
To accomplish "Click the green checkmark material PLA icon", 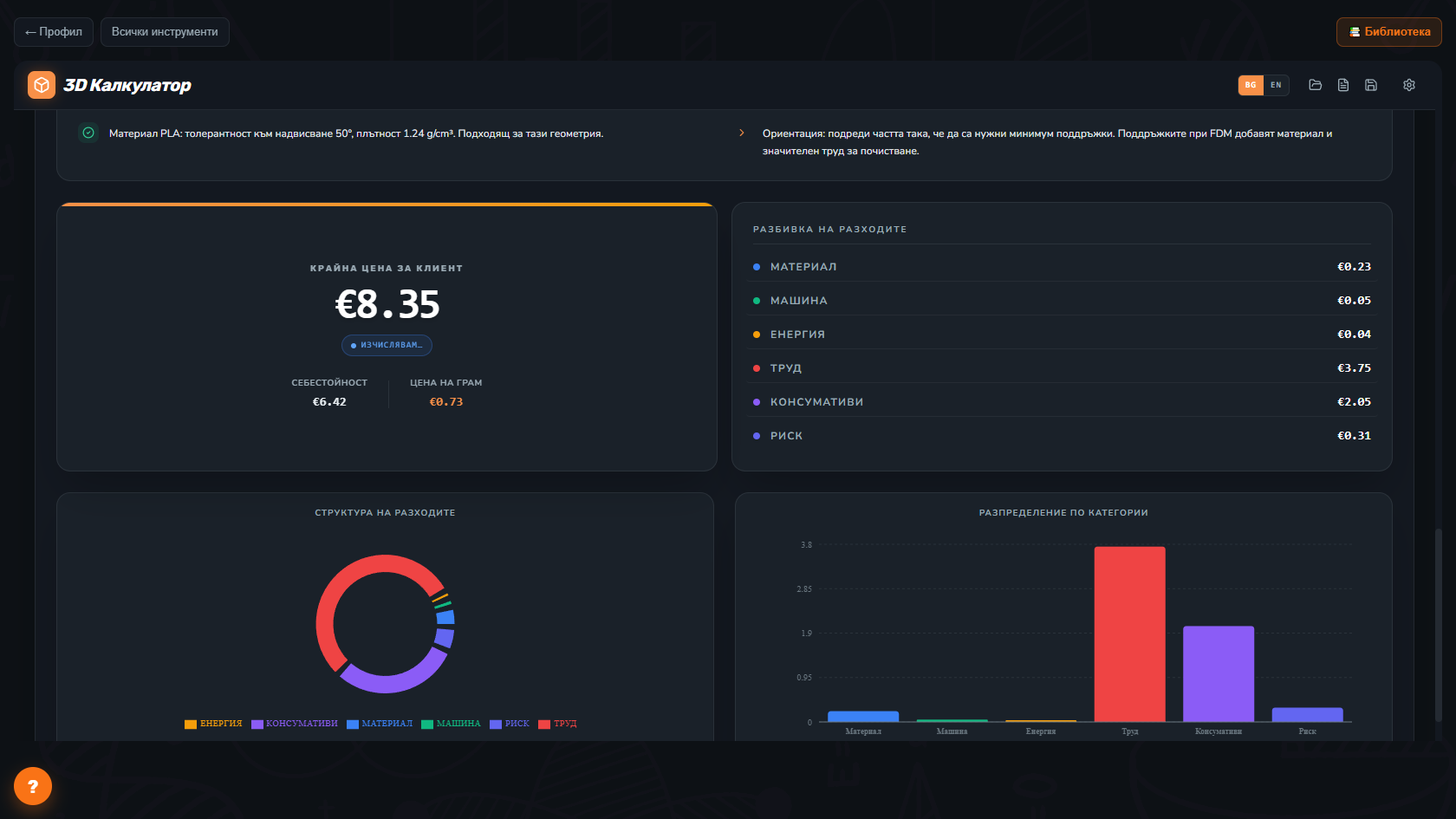I will 88,133.
